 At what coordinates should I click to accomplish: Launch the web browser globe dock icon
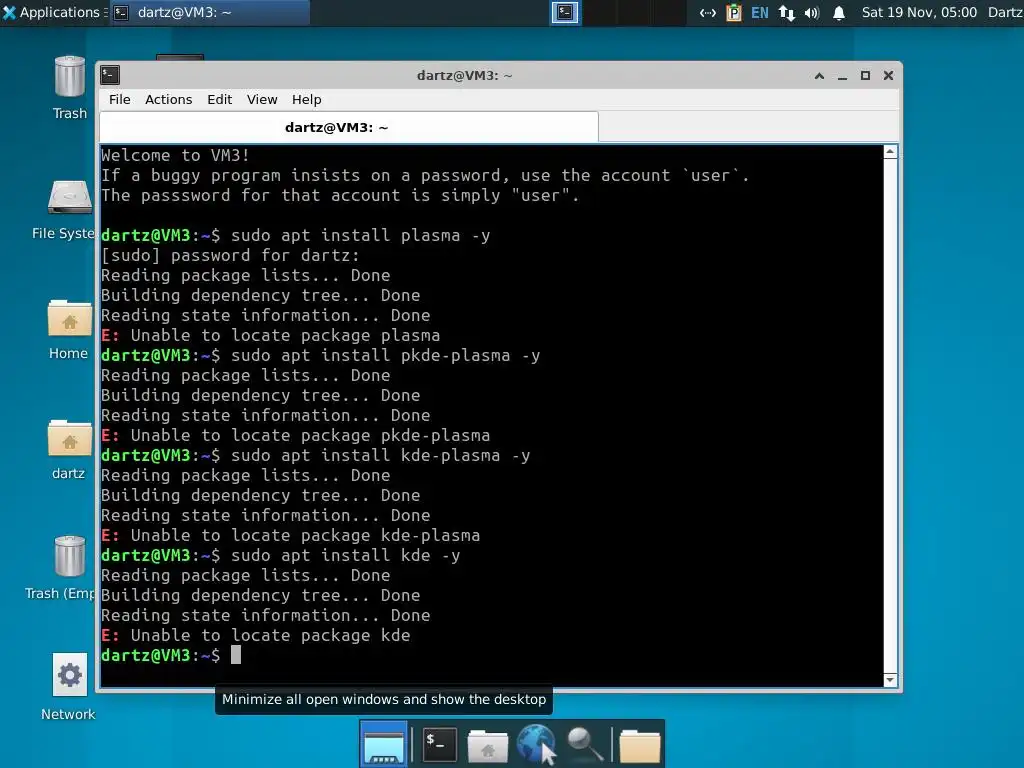click(536, 744)
